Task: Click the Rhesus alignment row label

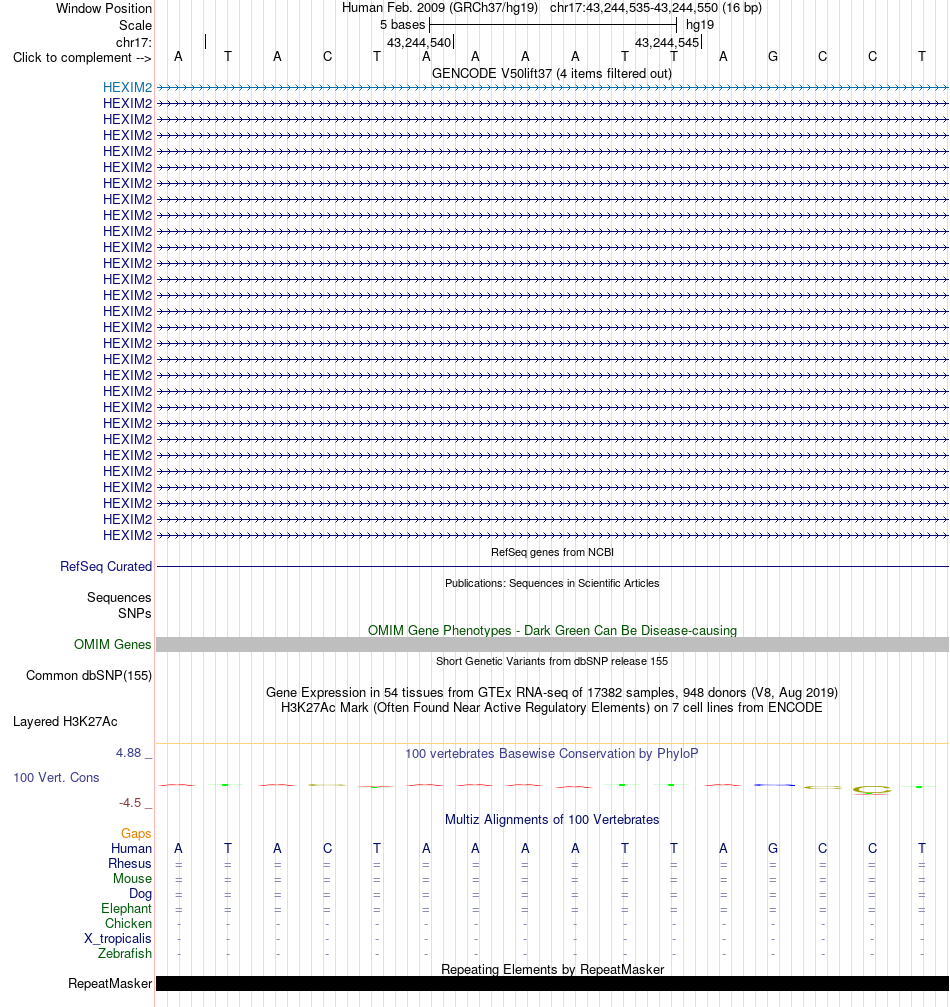Action: (x=130, y=864)
